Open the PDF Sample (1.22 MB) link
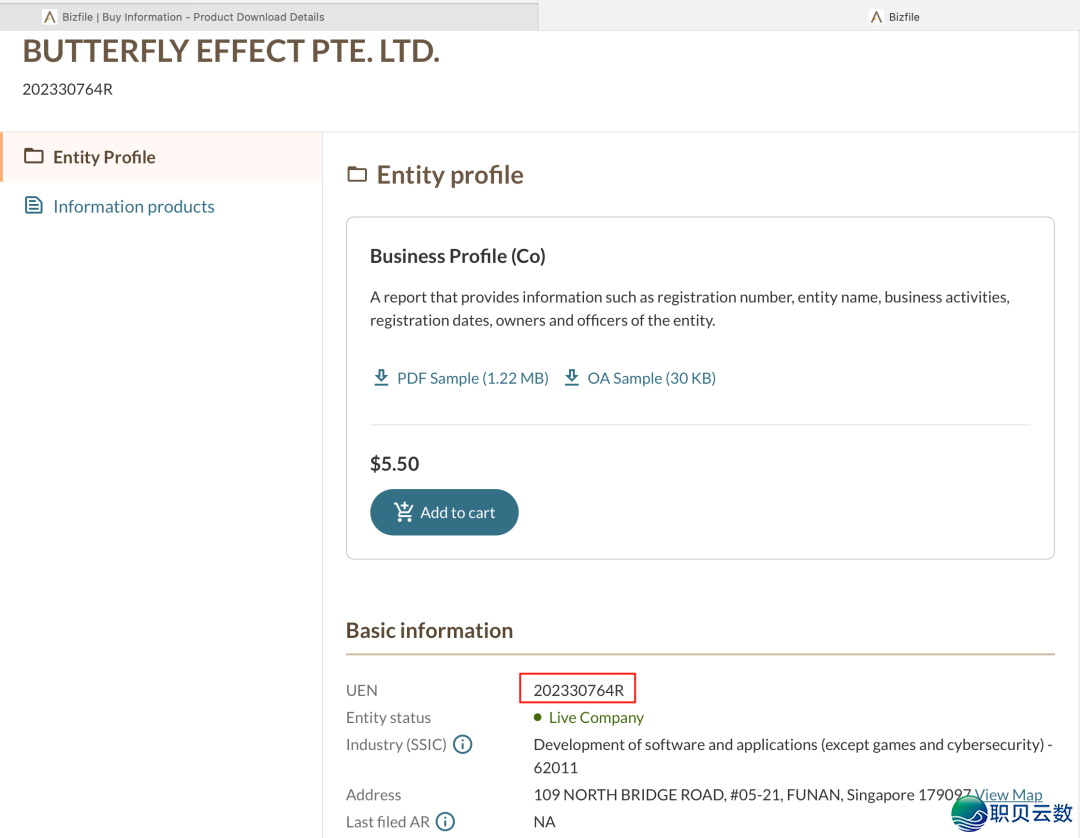Screen dimensions: 1080x838 pos(472,378)
